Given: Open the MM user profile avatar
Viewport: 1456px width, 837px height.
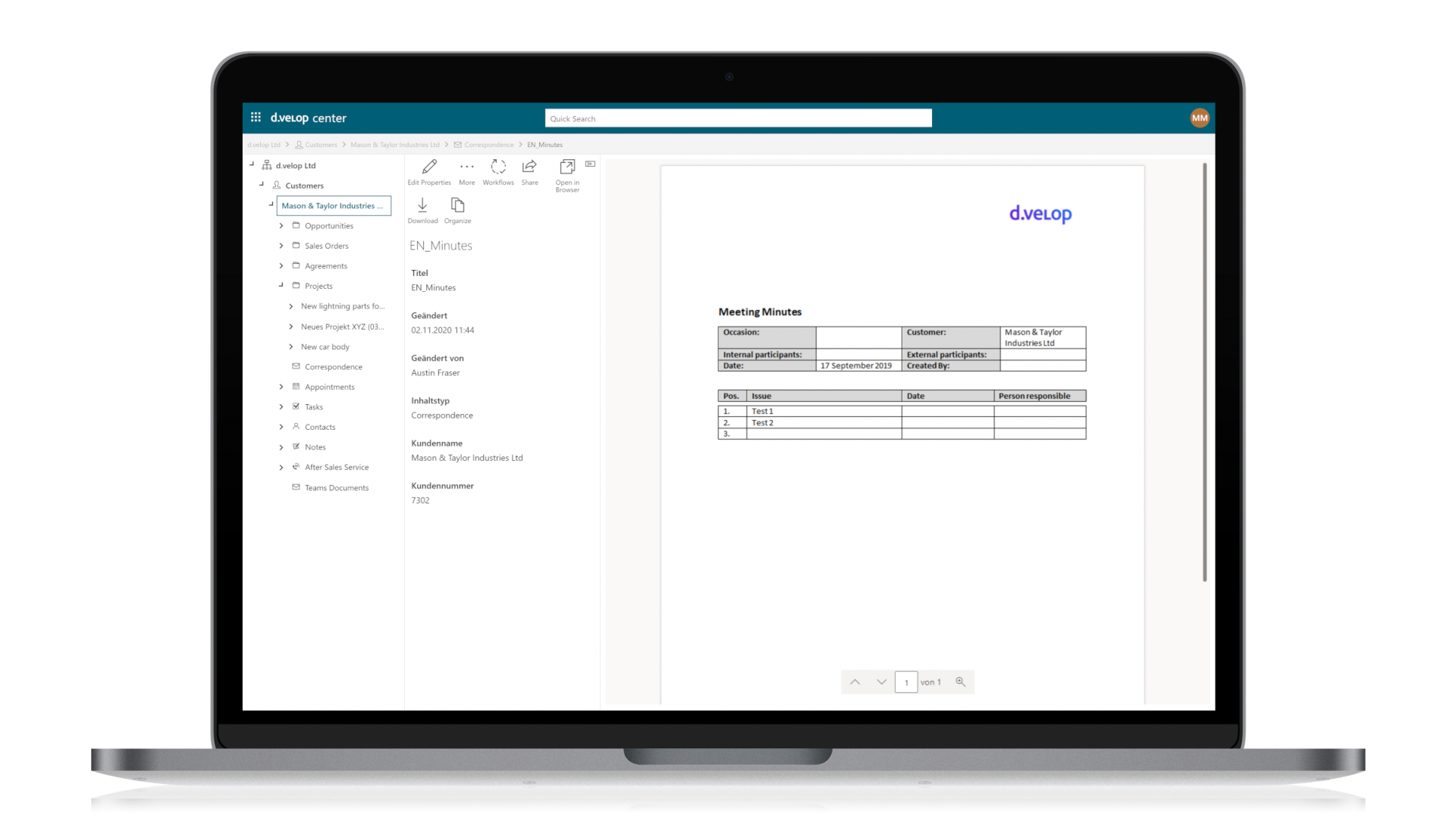Looking at the screenshot, I should point(1200,118).
